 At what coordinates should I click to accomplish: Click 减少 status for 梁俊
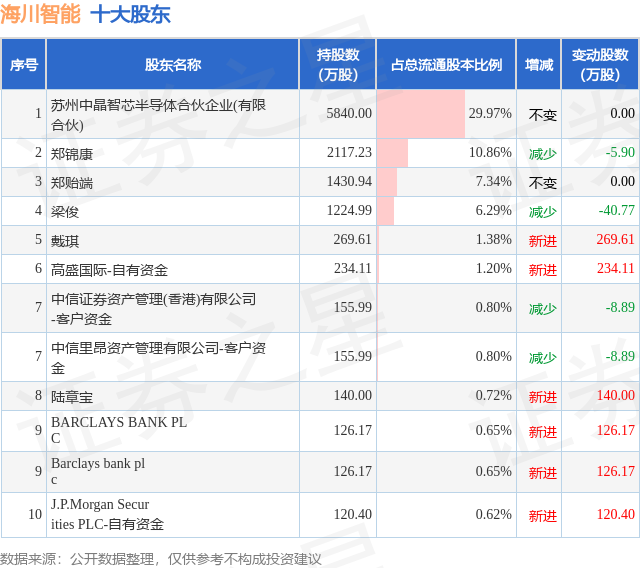coord(542,212)
